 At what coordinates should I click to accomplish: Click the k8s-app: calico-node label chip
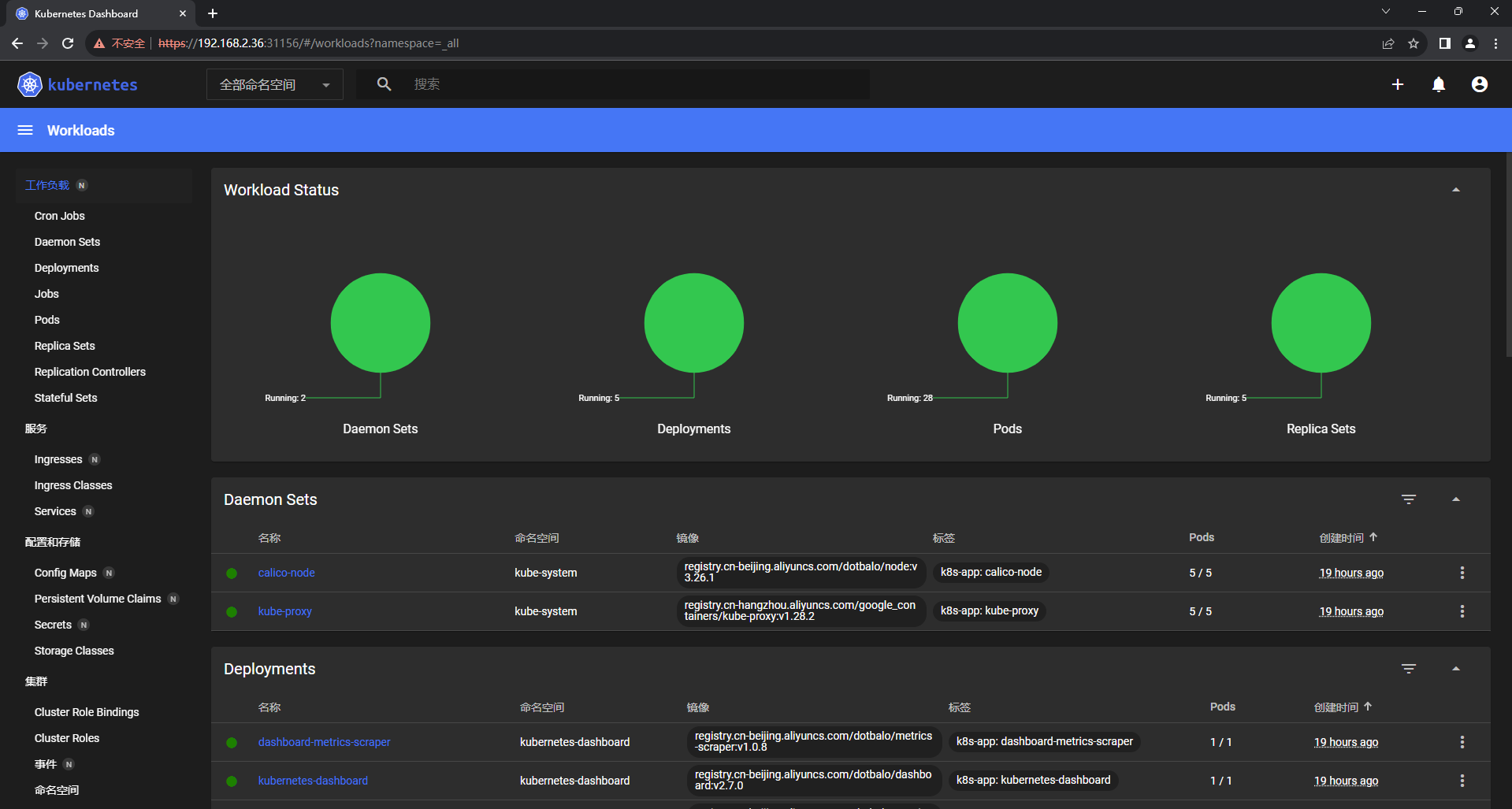click(990, 573)
